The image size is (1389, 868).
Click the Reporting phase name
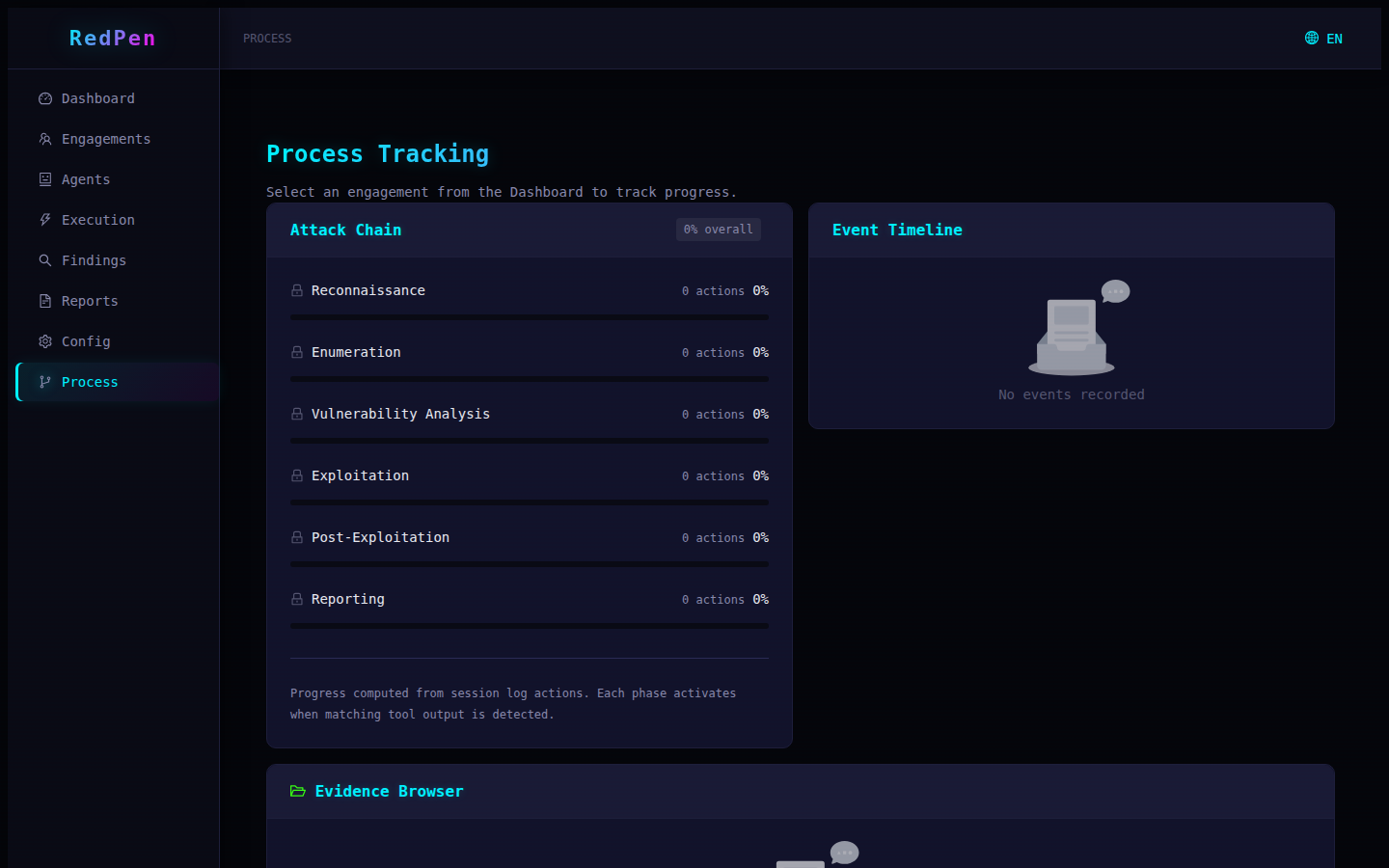coord(348,599)
